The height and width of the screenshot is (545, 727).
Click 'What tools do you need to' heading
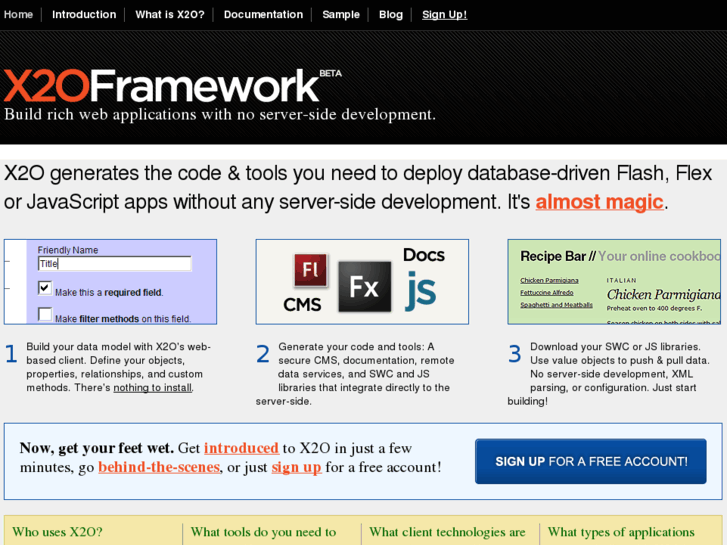coord(263,532)
